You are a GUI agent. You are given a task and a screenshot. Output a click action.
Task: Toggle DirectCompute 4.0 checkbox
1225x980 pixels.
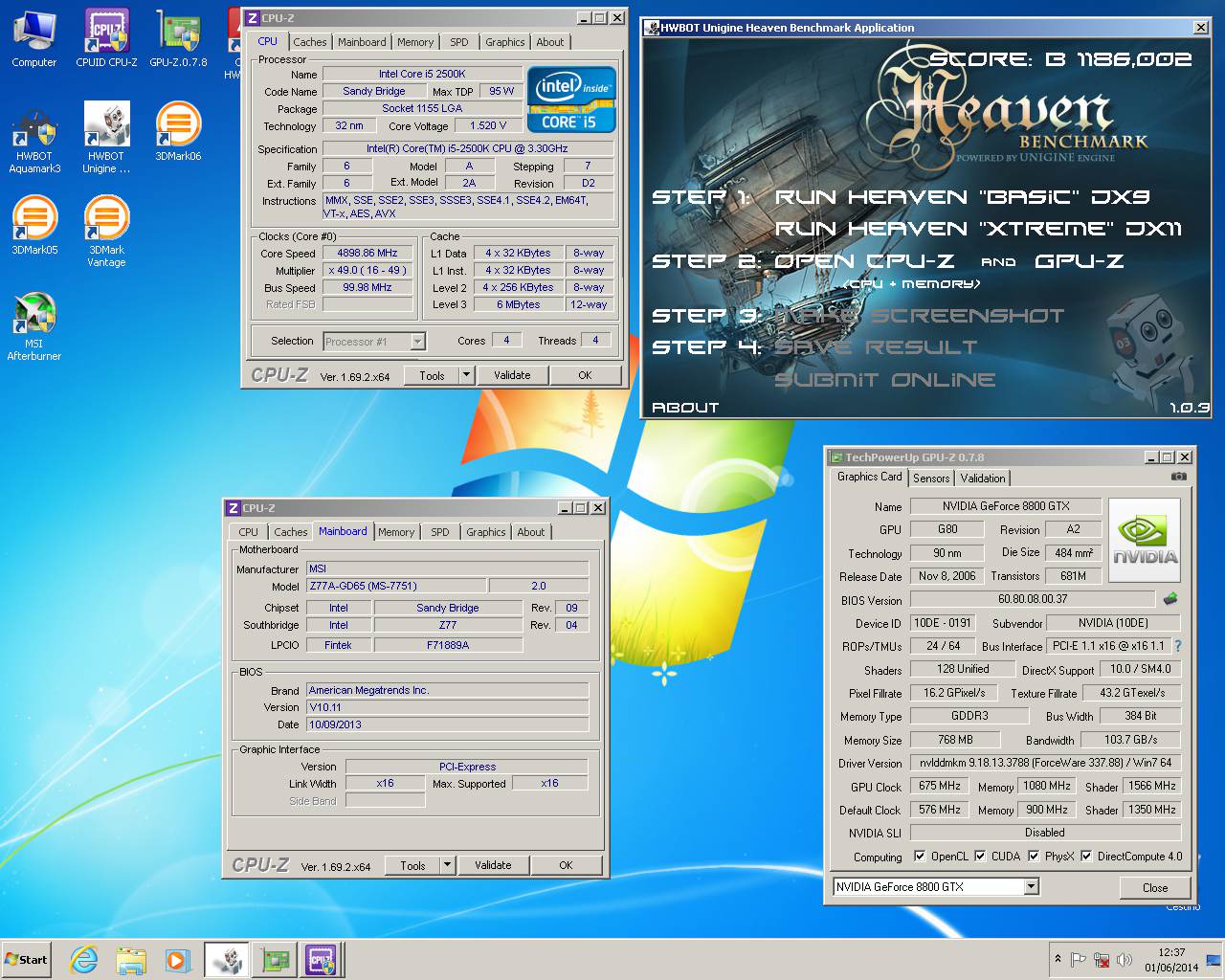(1086, 857)
